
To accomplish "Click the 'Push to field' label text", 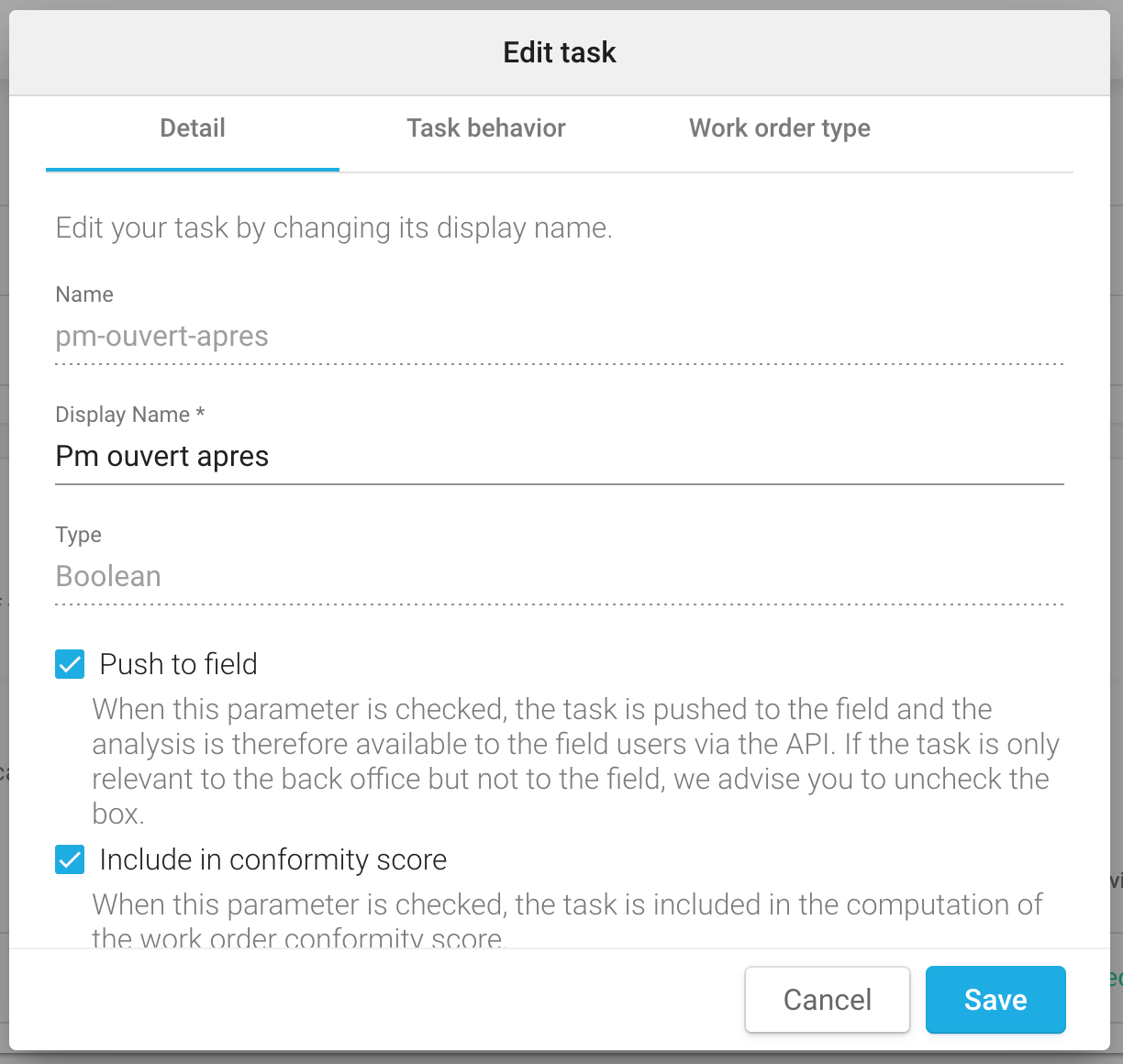I will tap(178, 664).
